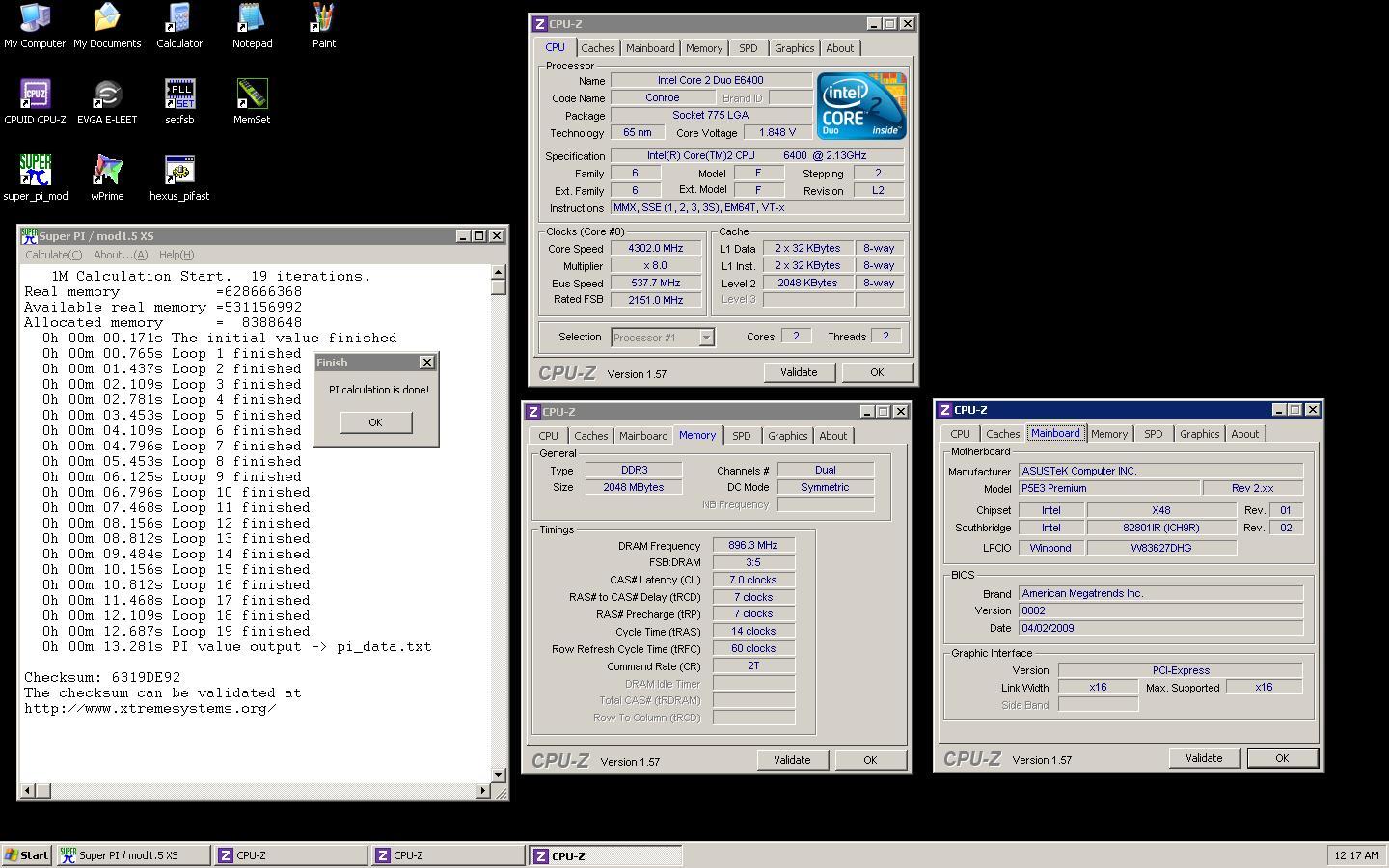Screen dimensions: 1389x868
Task: Click the Intel Core 2 Duo logo
Action: click(861, 106)
